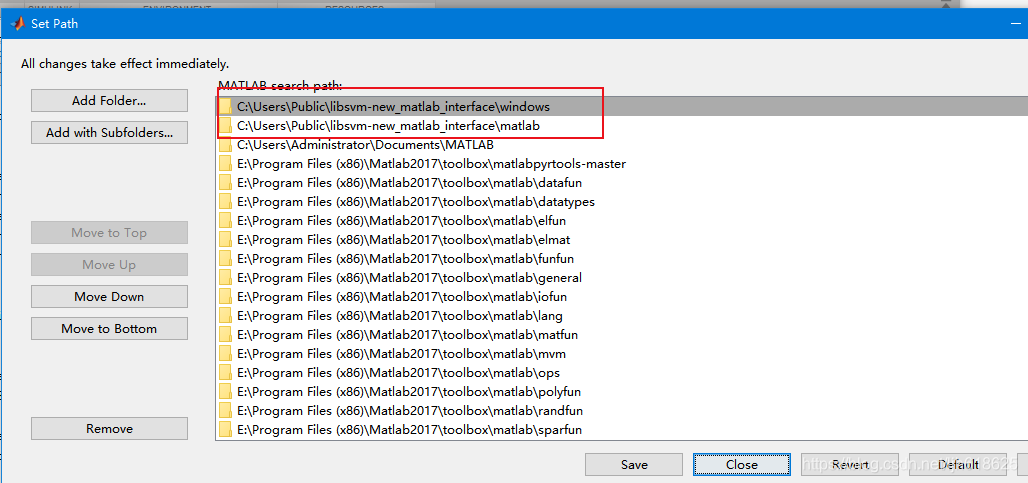Click folder icon of libsvm matlab entry
The height and width of the screenshot is (483, 1028).
[226, 125]
